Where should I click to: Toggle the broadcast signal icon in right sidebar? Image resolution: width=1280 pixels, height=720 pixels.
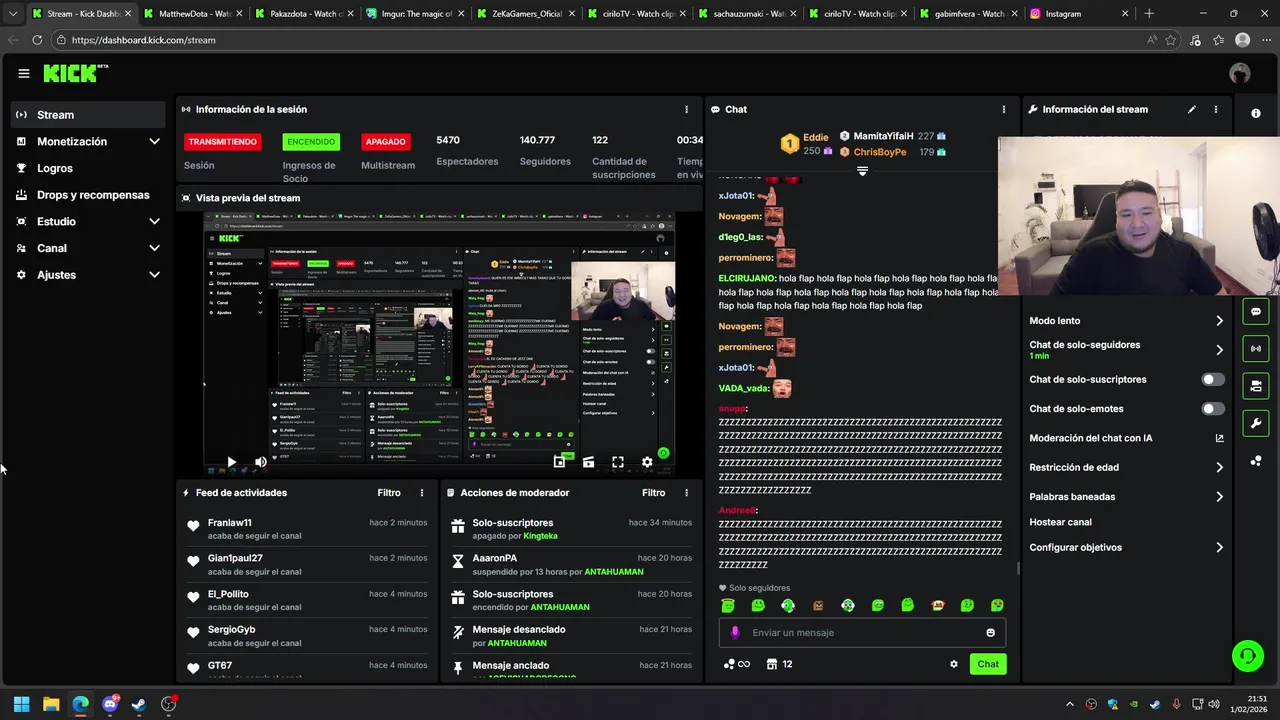click(x=1256, y=348)
